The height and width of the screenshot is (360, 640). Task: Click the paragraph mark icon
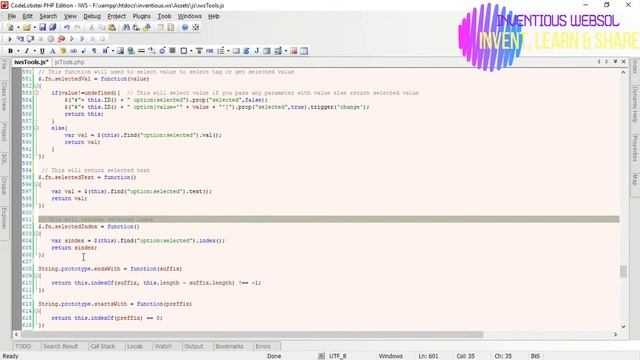(x=94, y=51)
